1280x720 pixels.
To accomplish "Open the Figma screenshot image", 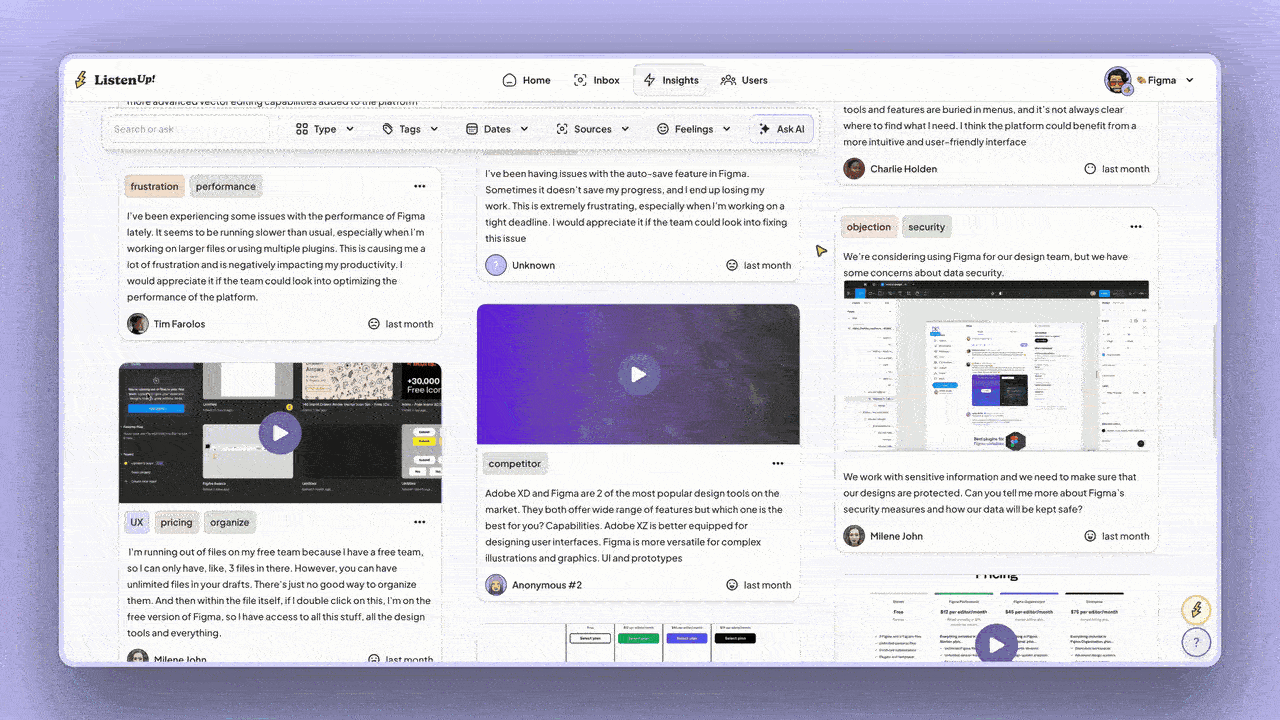I will click(996, 366).
